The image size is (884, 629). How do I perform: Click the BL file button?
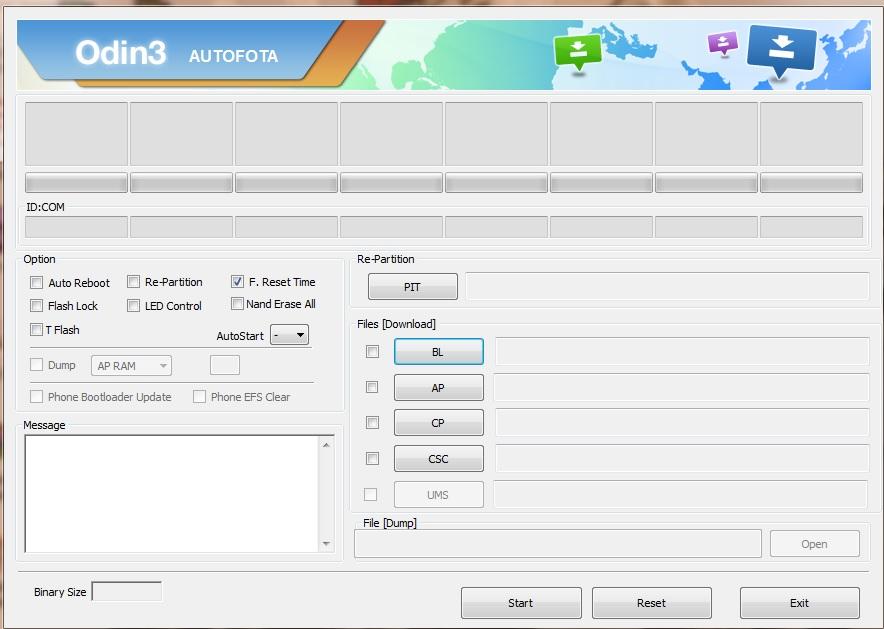(439, 352)
